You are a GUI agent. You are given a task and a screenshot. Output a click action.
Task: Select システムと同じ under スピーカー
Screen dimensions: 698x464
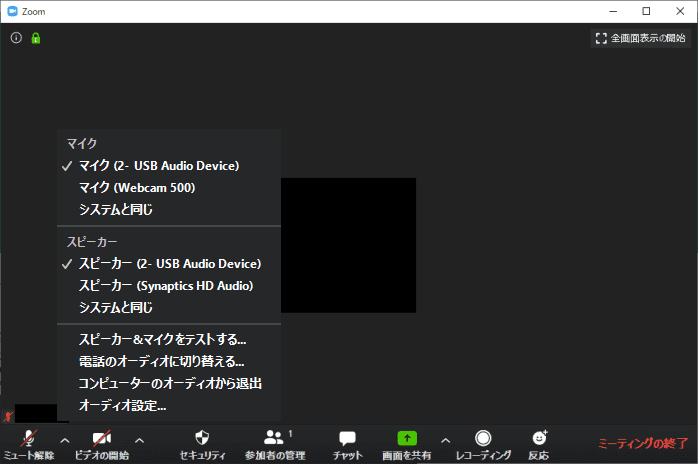(169, 307)
